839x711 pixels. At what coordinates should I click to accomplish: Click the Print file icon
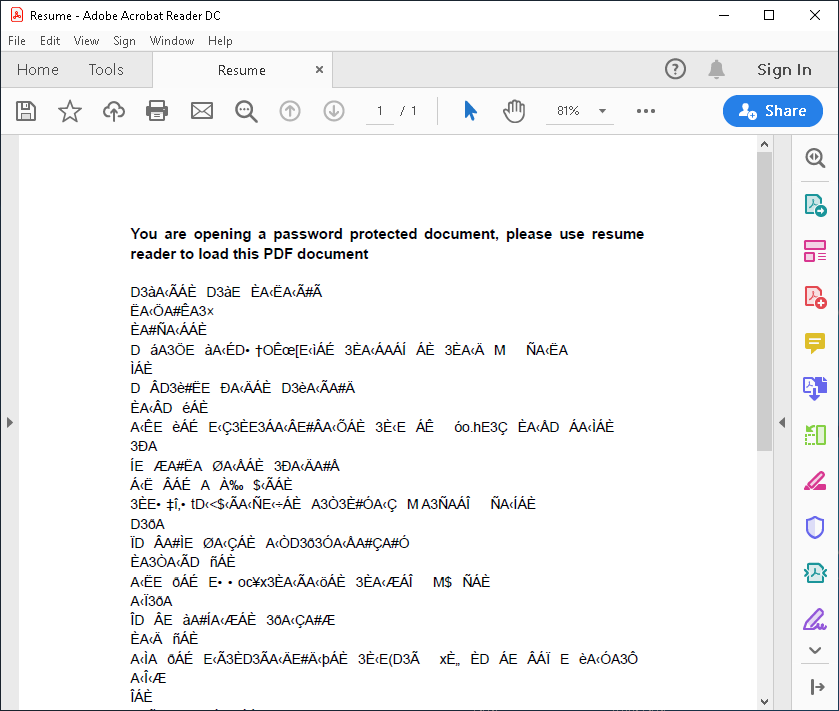tap(157, 111)
